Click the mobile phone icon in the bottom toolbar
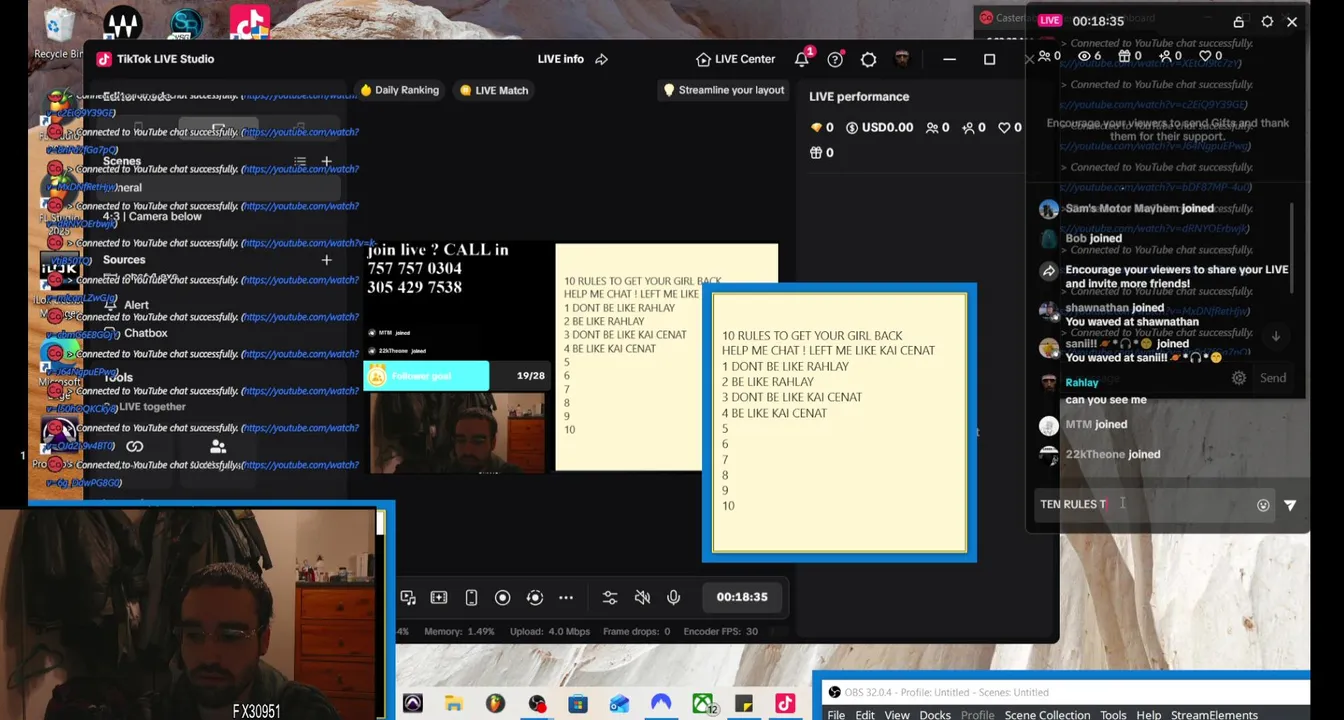1344x720 pixels. pyautogui.click(x=471, y=597)
